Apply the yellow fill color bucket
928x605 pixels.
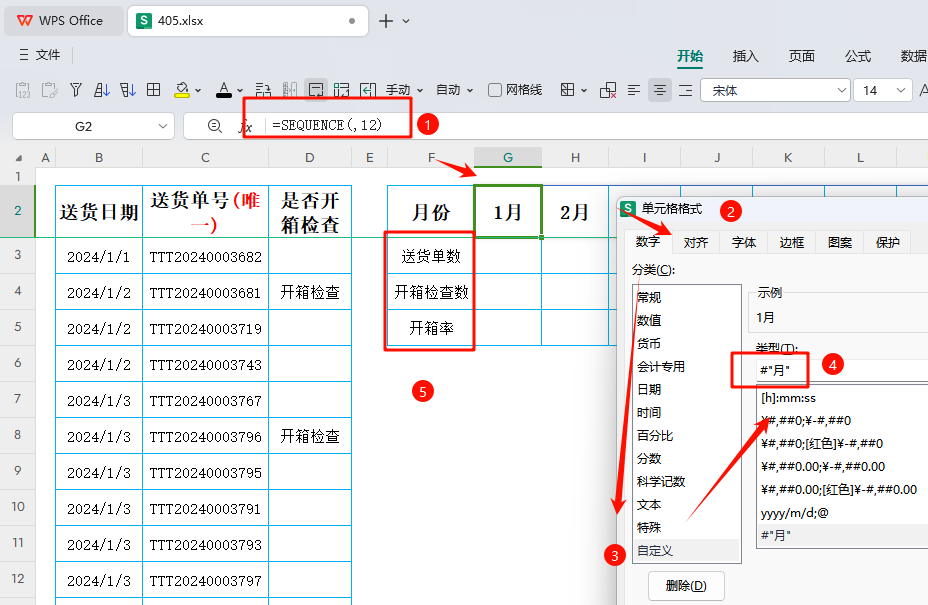[182, 90]
